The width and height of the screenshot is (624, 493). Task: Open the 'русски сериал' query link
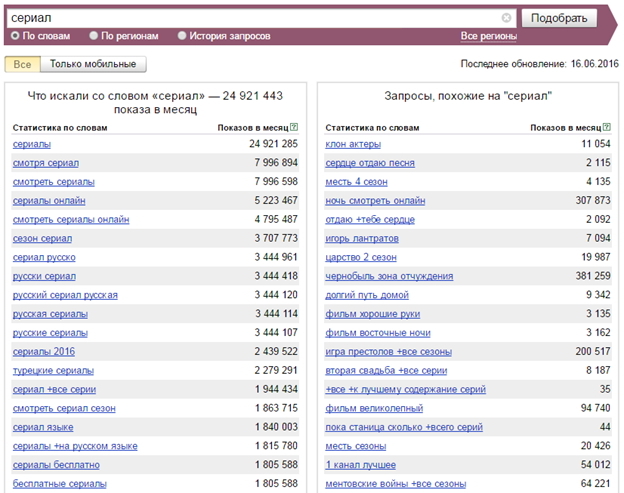coord(44,276)
